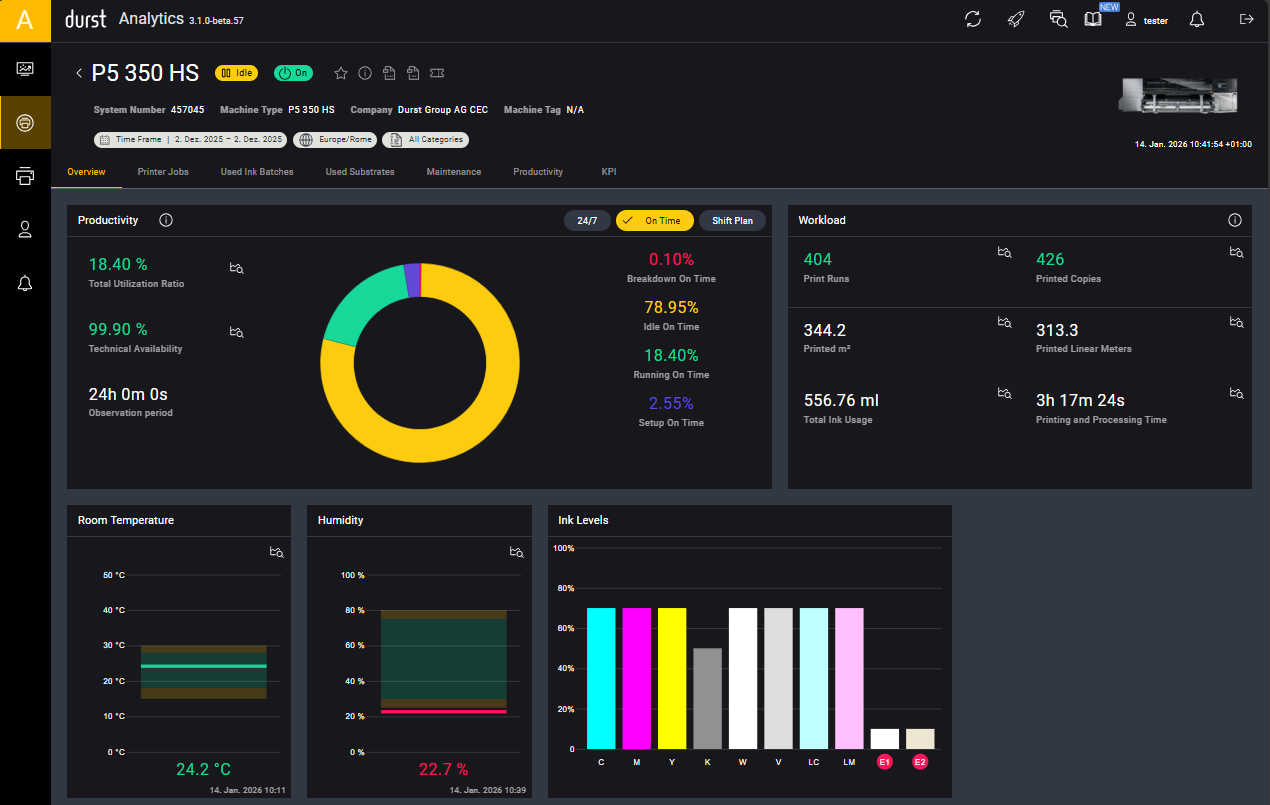Open the Europe/Rome timezone selector
Image resolution: width=1270 pixels, height=805 pixels.
[x=335, y=140]
